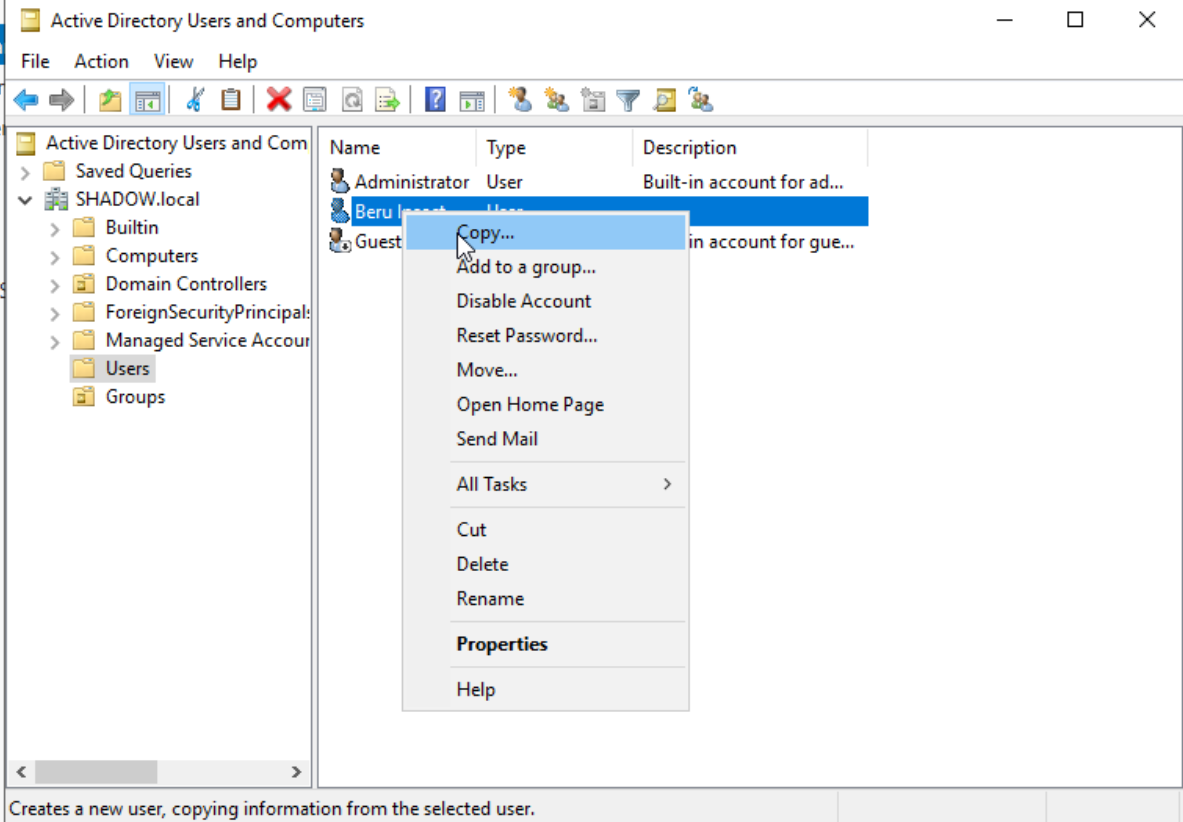Click the red X Delete toolbar icon

tap(279, 100)
